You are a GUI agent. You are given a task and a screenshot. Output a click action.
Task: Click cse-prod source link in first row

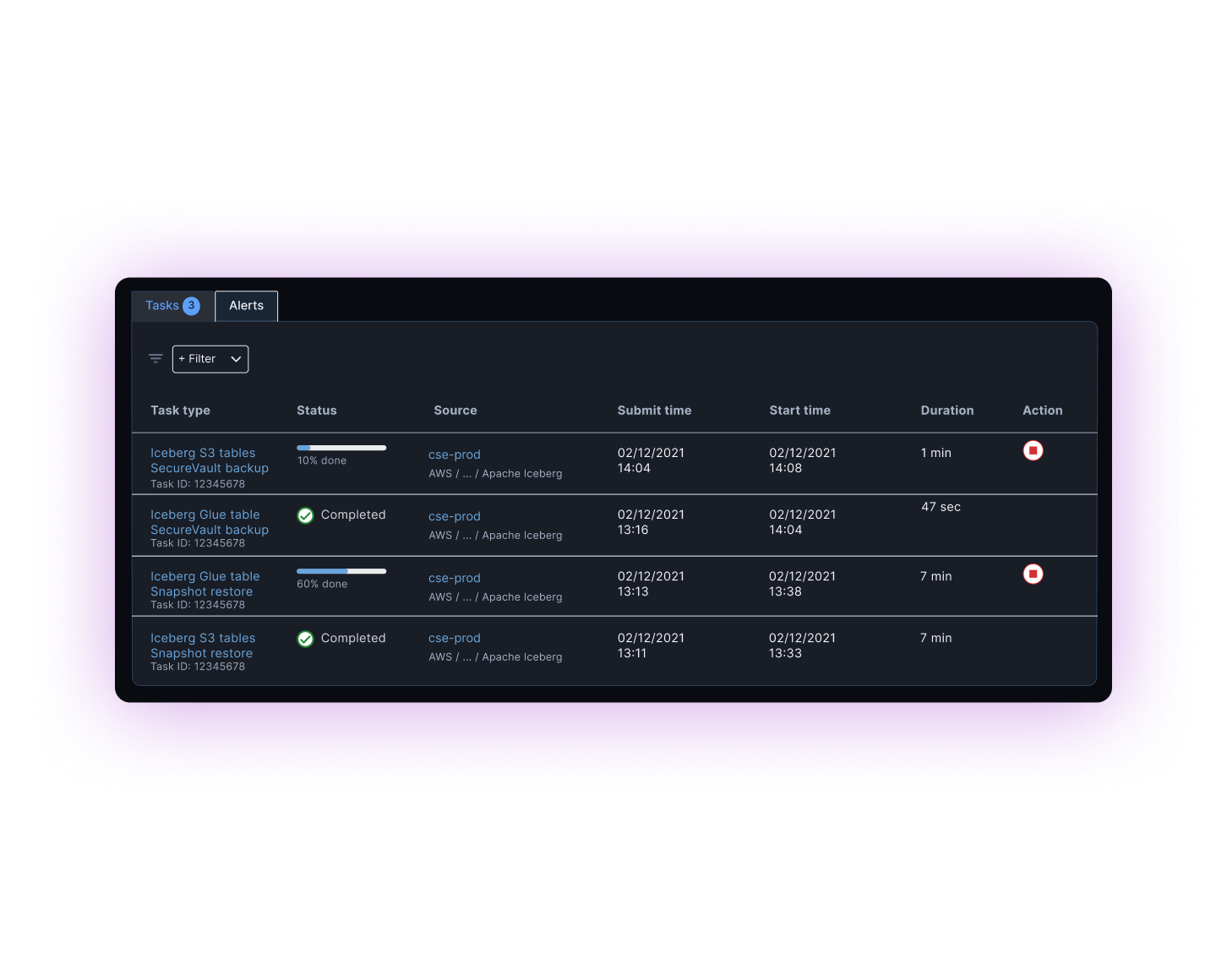point(454,455)
